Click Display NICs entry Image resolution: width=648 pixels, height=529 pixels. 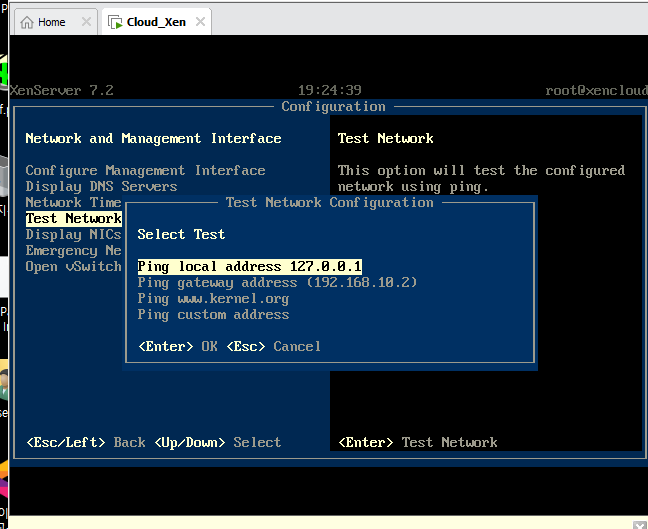[74, 235]
